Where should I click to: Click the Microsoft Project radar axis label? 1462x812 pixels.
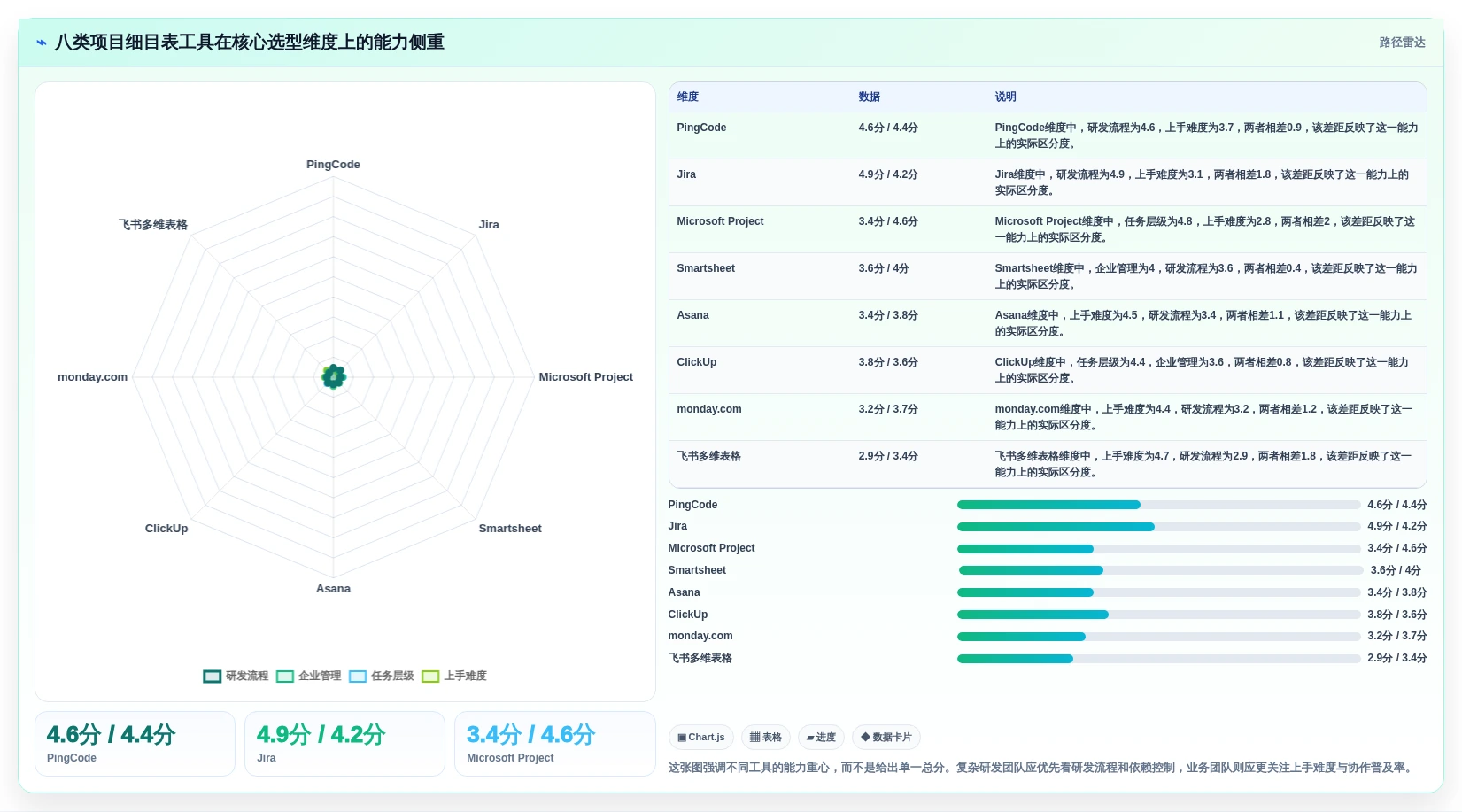pos(585,377)
